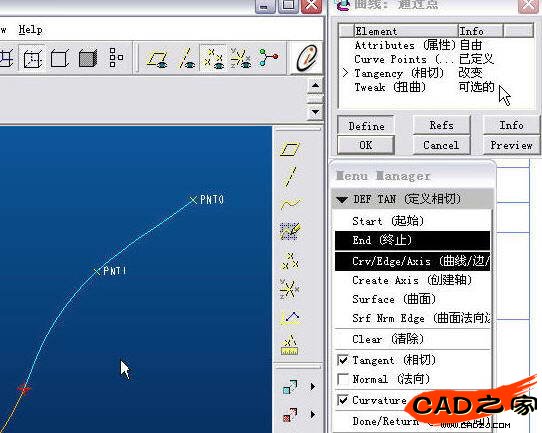Toggle datum points display icon
This screenshot has width=542, height=433.
click(213, 58)
